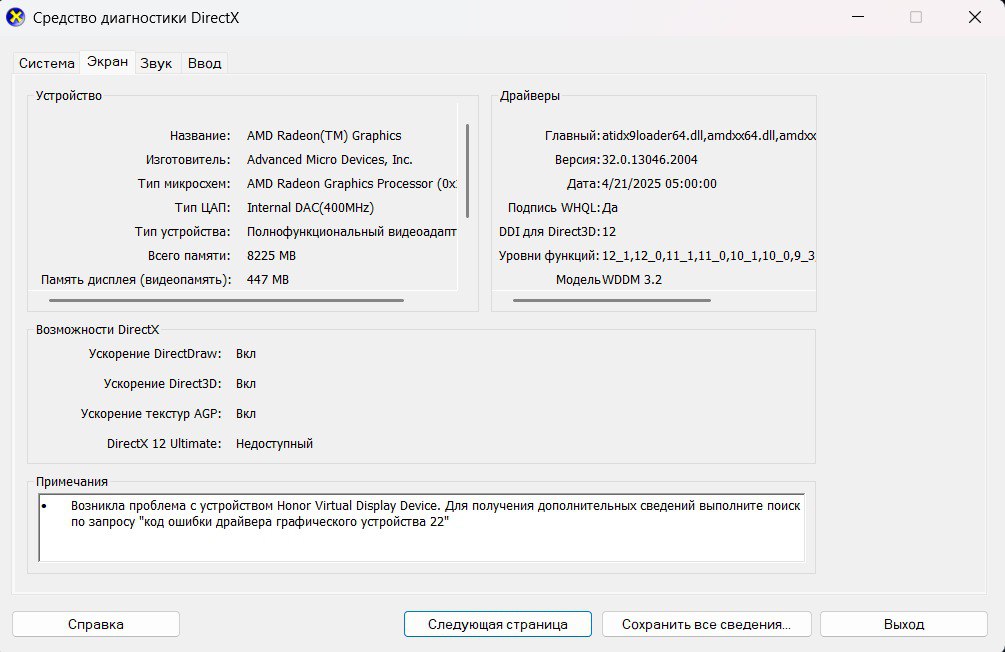Click the DDI для Direct3D value 12

608,231
